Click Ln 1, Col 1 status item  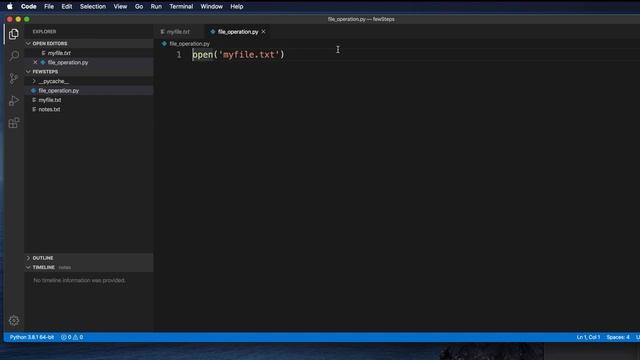[x=588, y=337]
